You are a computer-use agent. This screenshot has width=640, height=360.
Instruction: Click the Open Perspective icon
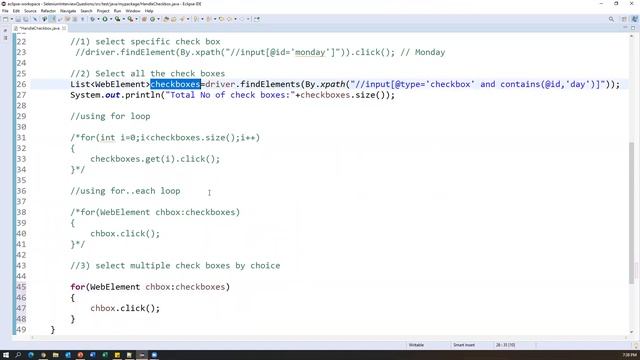624,19
